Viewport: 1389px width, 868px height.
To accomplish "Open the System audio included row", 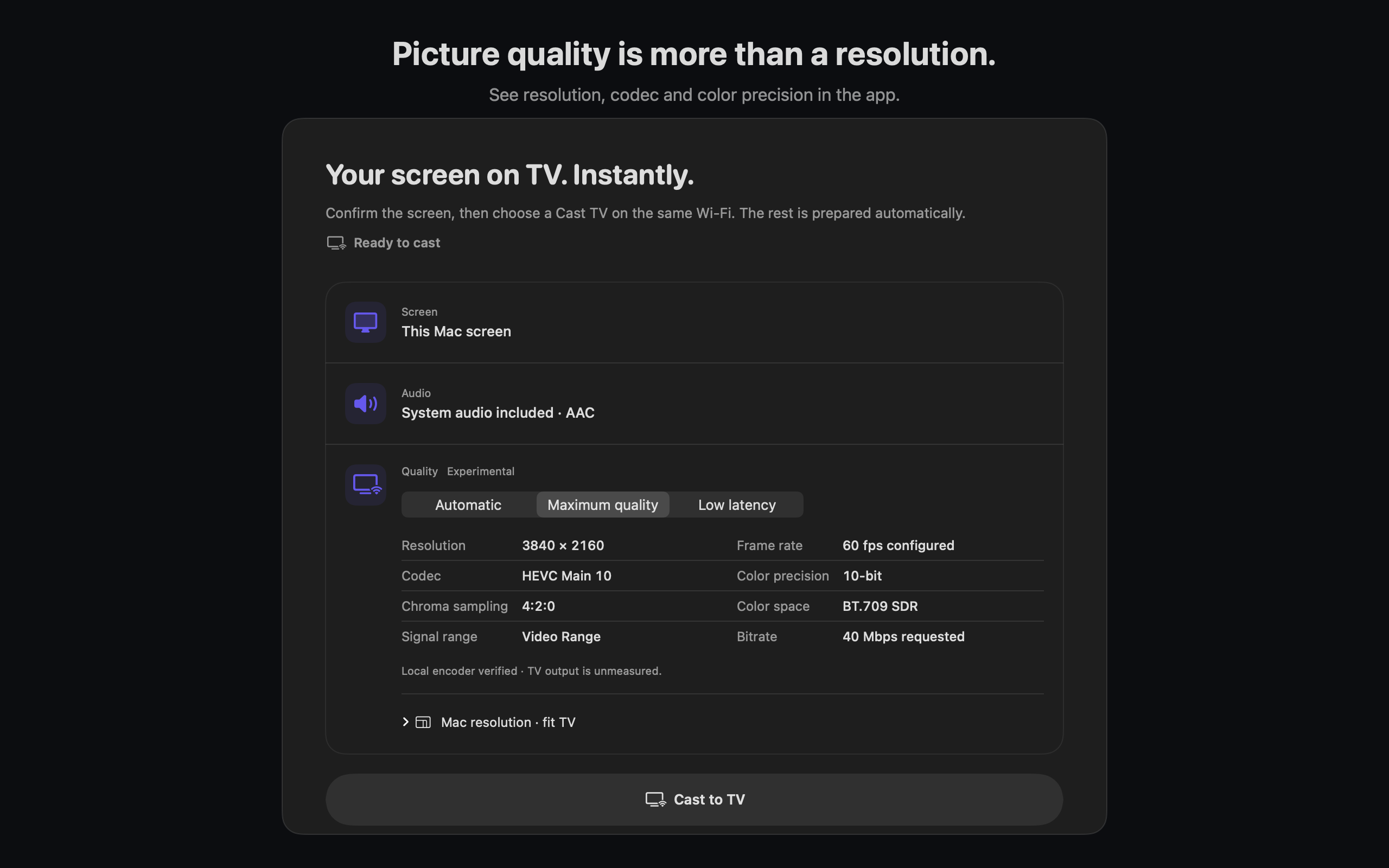I will (x=694, y=404).
